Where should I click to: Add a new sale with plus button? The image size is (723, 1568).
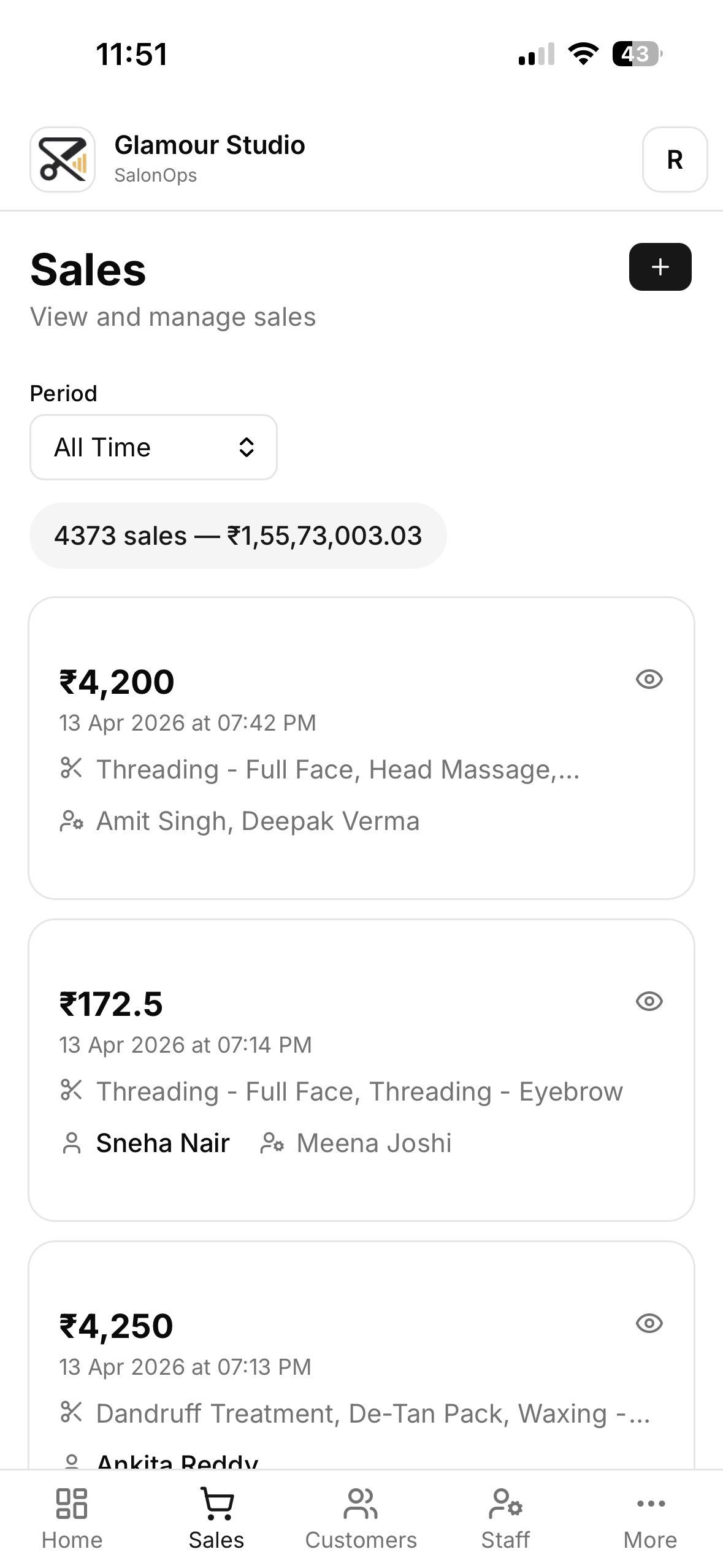click(660, 267)
